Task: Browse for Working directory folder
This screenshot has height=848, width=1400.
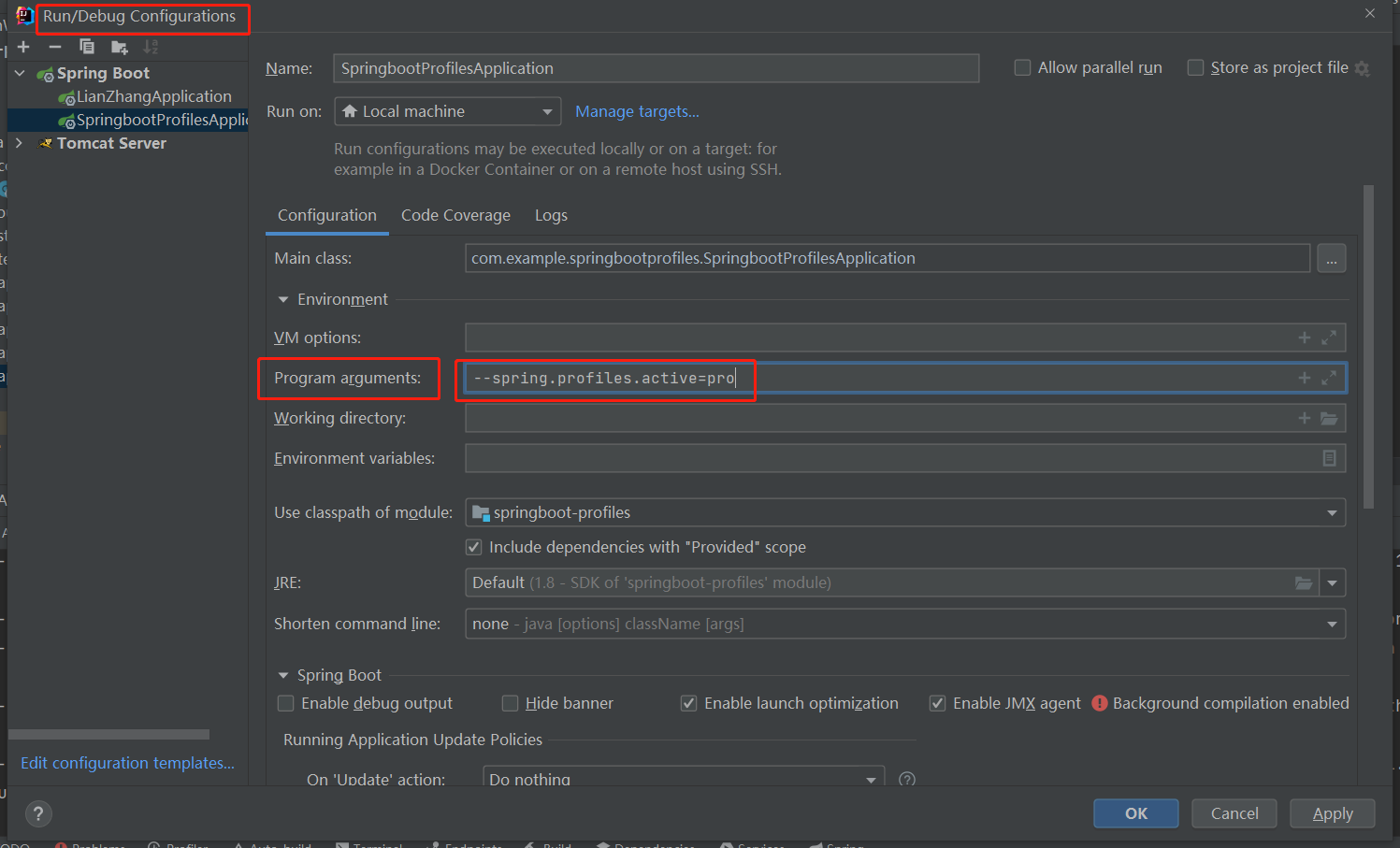Action: (x=1329, y=418)
